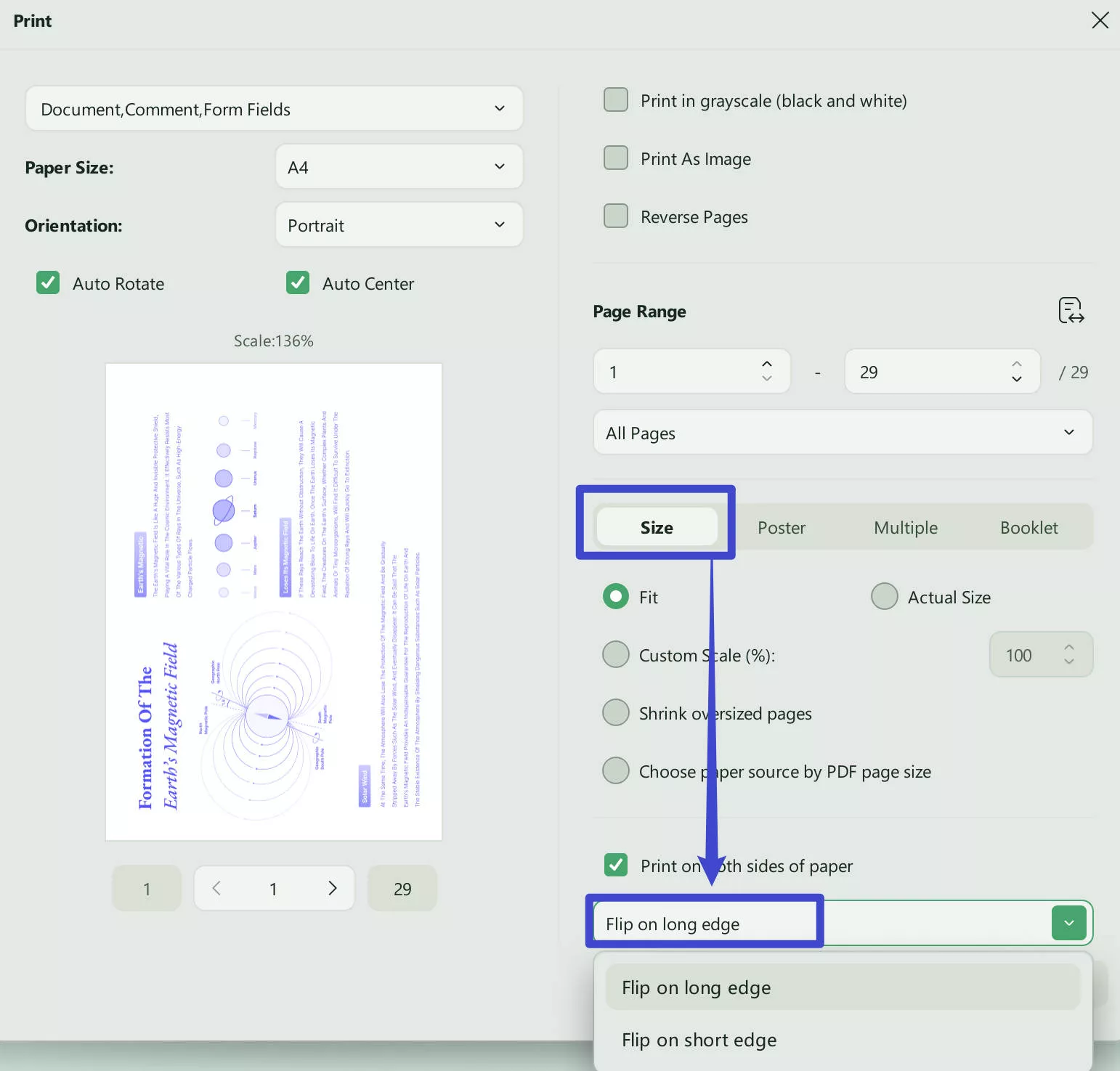Open the Paper Size A4 dropdown

pos(399,167)
